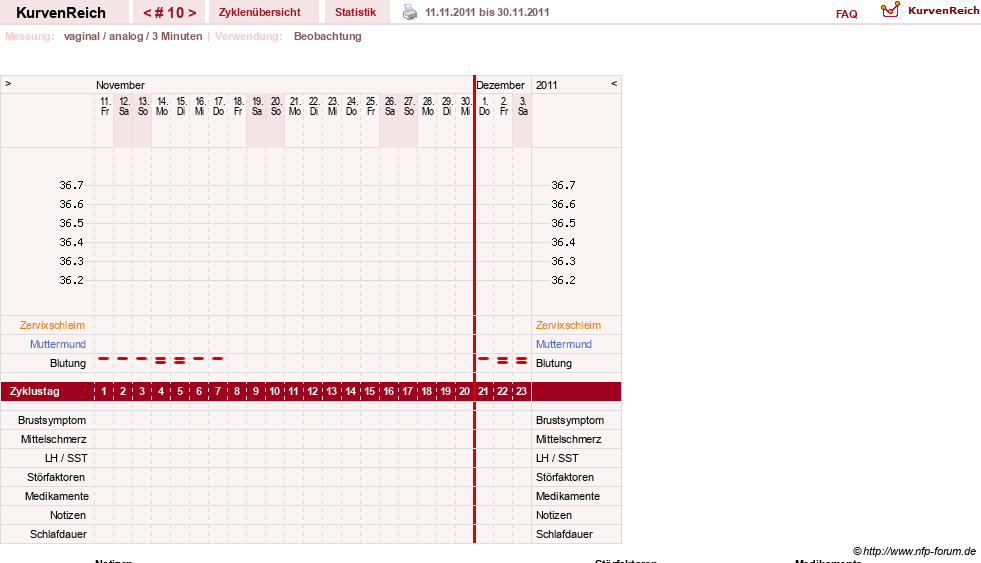Go to previous cycle with the left arrow
The width and height of the screenshot is (981, 563).
(x=147, y=13)
